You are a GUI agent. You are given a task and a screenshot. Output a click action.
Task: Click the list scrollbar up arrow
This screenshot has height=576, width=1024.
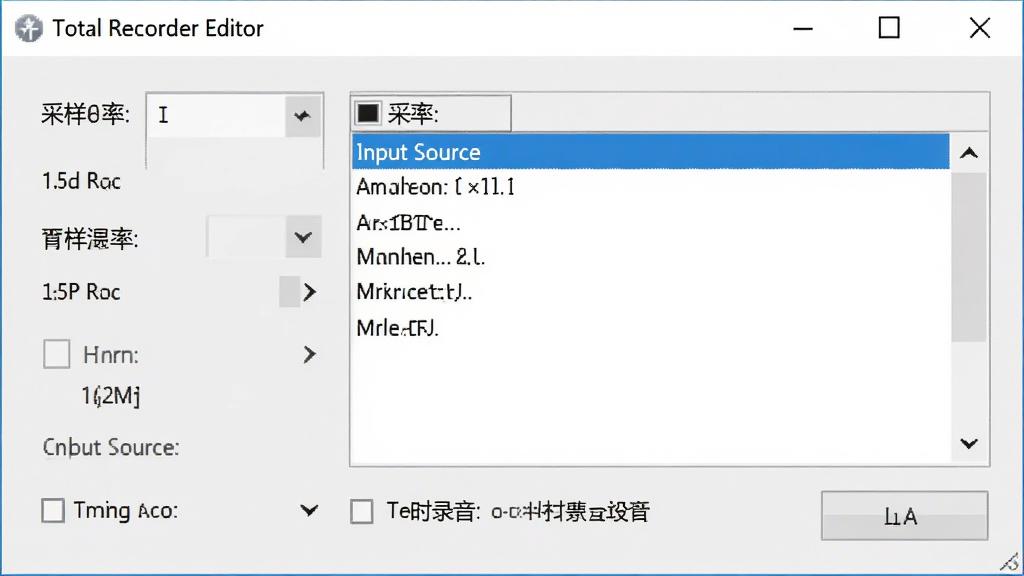969,153
